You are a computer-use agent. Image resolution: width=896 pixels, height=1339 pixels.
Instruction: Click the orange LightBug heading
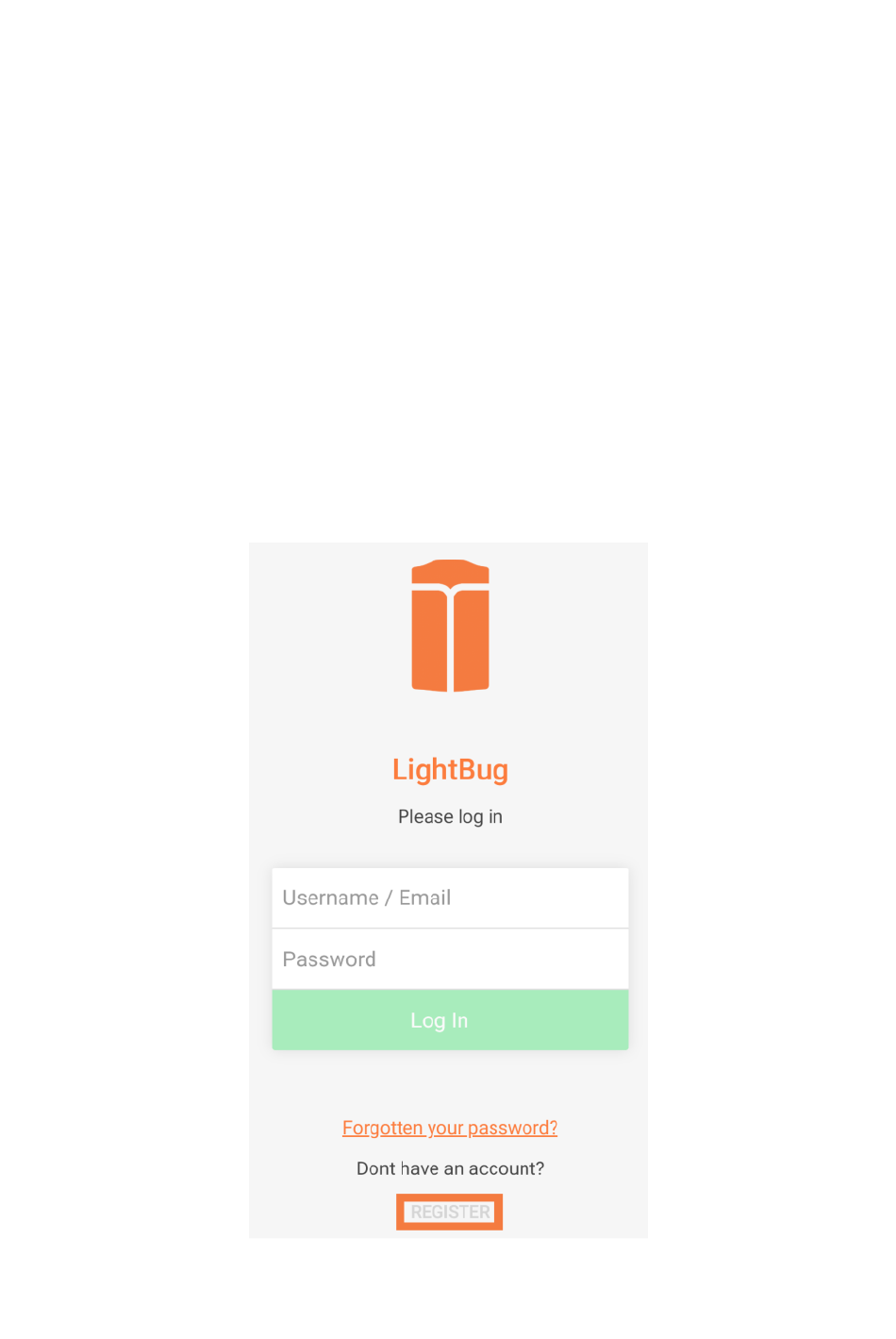(x=450, y=770)
